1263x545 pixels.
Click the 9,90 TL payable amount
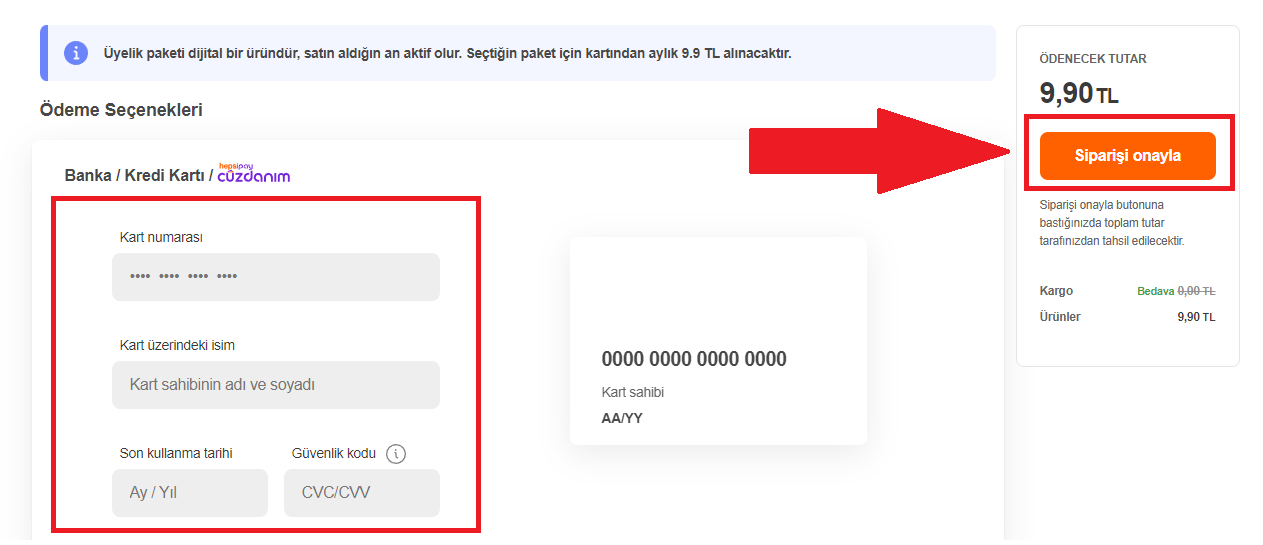coord(1079,94)
